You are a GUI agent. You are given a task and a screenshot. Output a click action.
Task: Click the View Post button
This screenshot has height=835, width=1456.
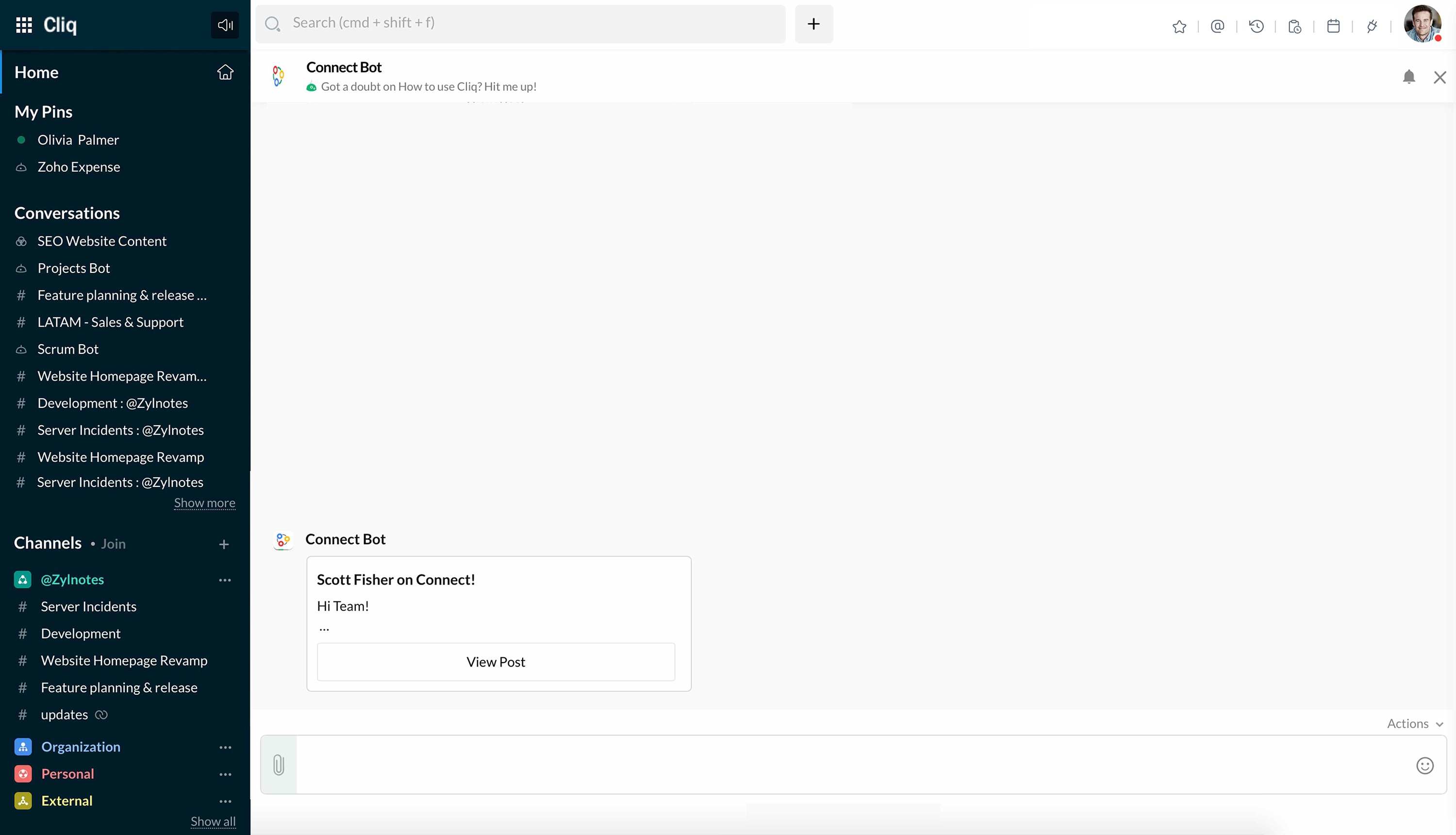point(496,662)
